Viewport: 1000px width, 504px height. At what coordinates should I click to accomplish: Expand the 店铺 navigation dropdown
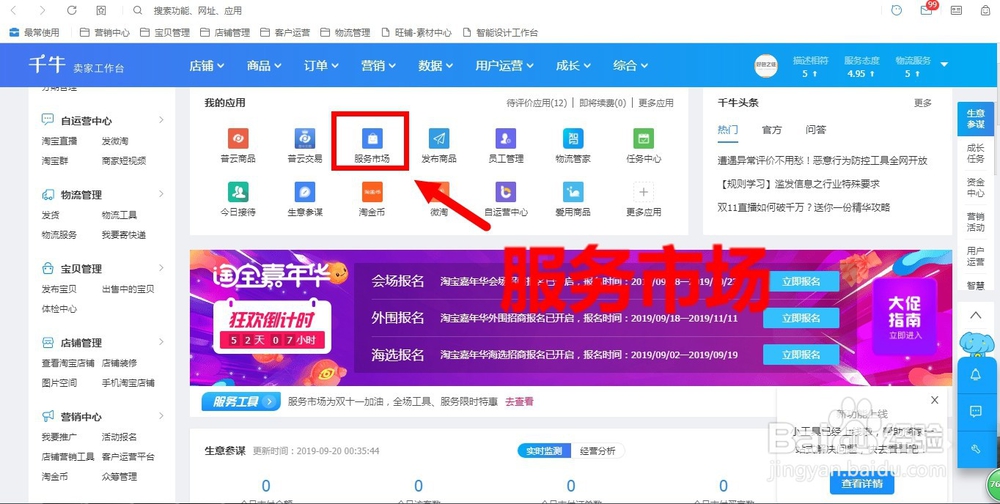click(x=207, y=65)
